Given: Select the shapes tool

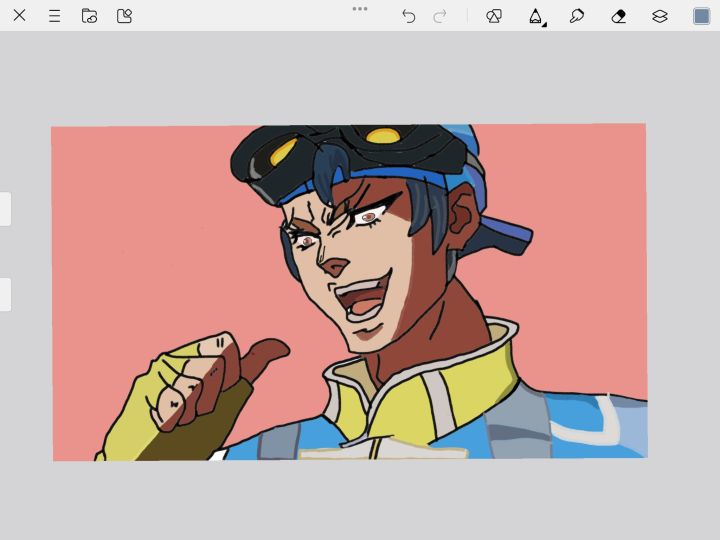Looking at the screenshot, I should (494, 16).
